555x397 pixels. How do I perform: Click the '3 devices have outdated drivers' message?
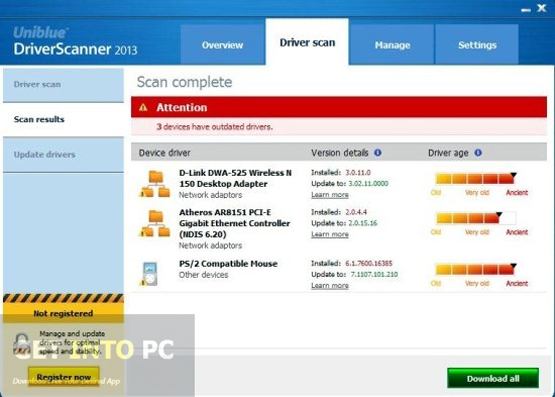point(214,127)
